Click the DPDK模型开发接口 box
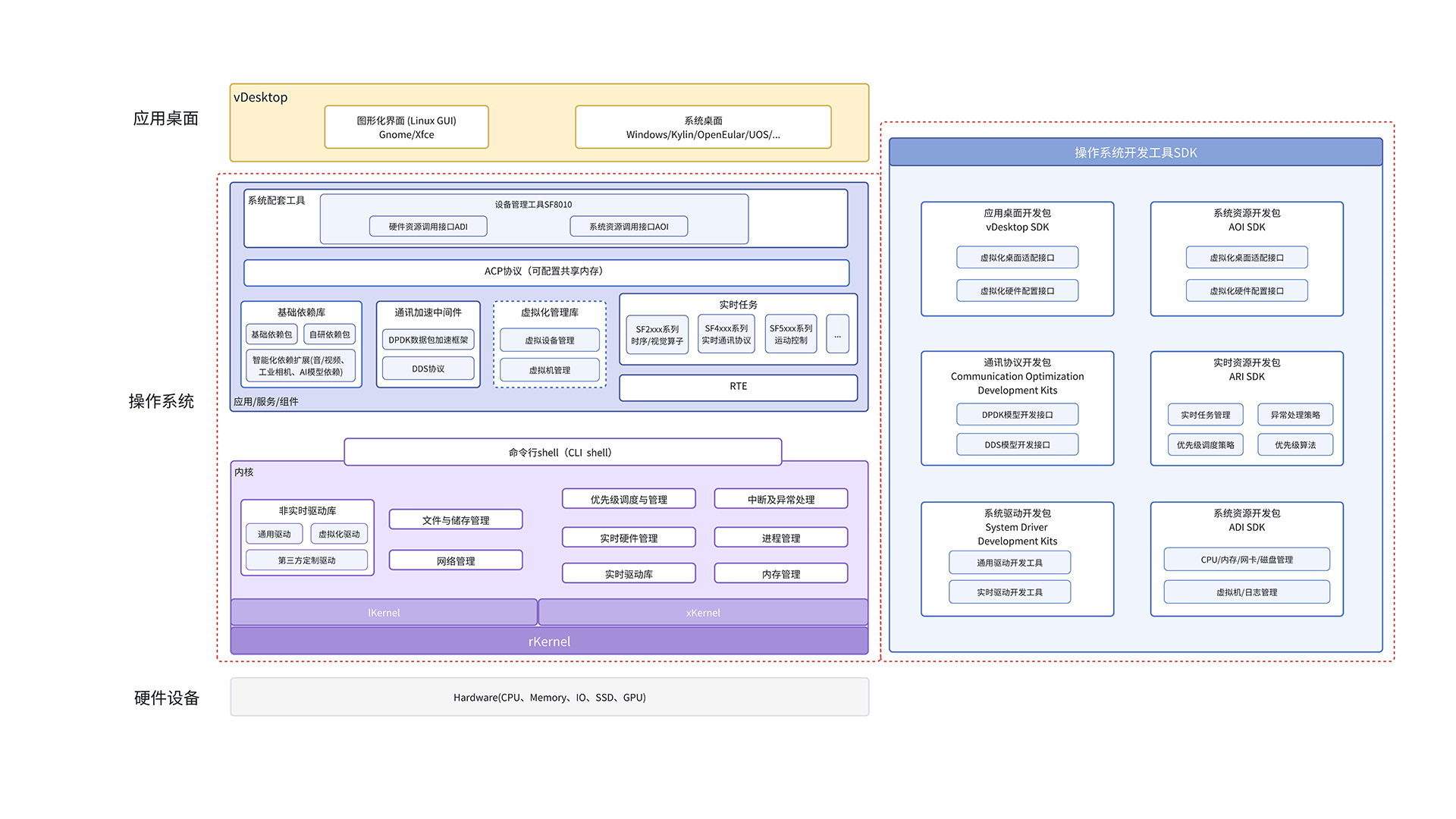This screenshot has width=1456, height=819. 1017,415
